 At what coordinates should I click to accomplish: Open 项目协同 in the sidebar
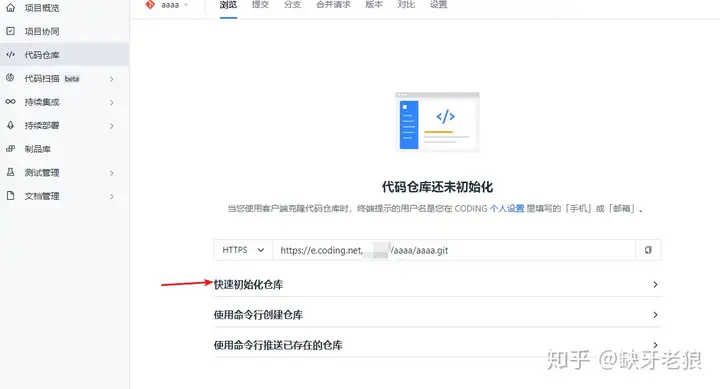tap(64, 31)
